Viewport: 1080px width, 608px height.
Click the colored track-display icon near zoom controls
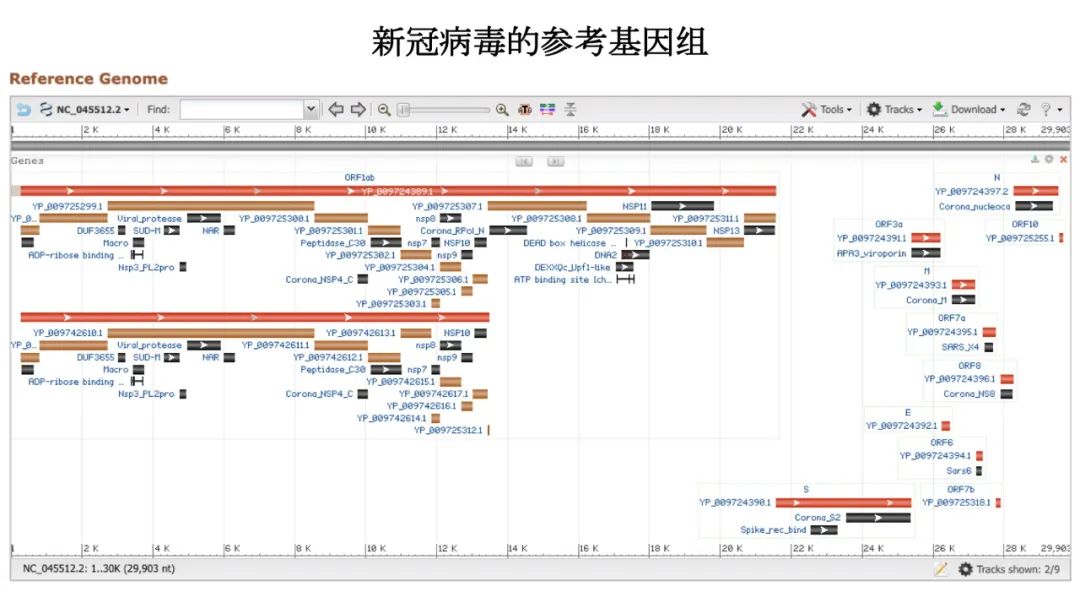tap(547, 109)
